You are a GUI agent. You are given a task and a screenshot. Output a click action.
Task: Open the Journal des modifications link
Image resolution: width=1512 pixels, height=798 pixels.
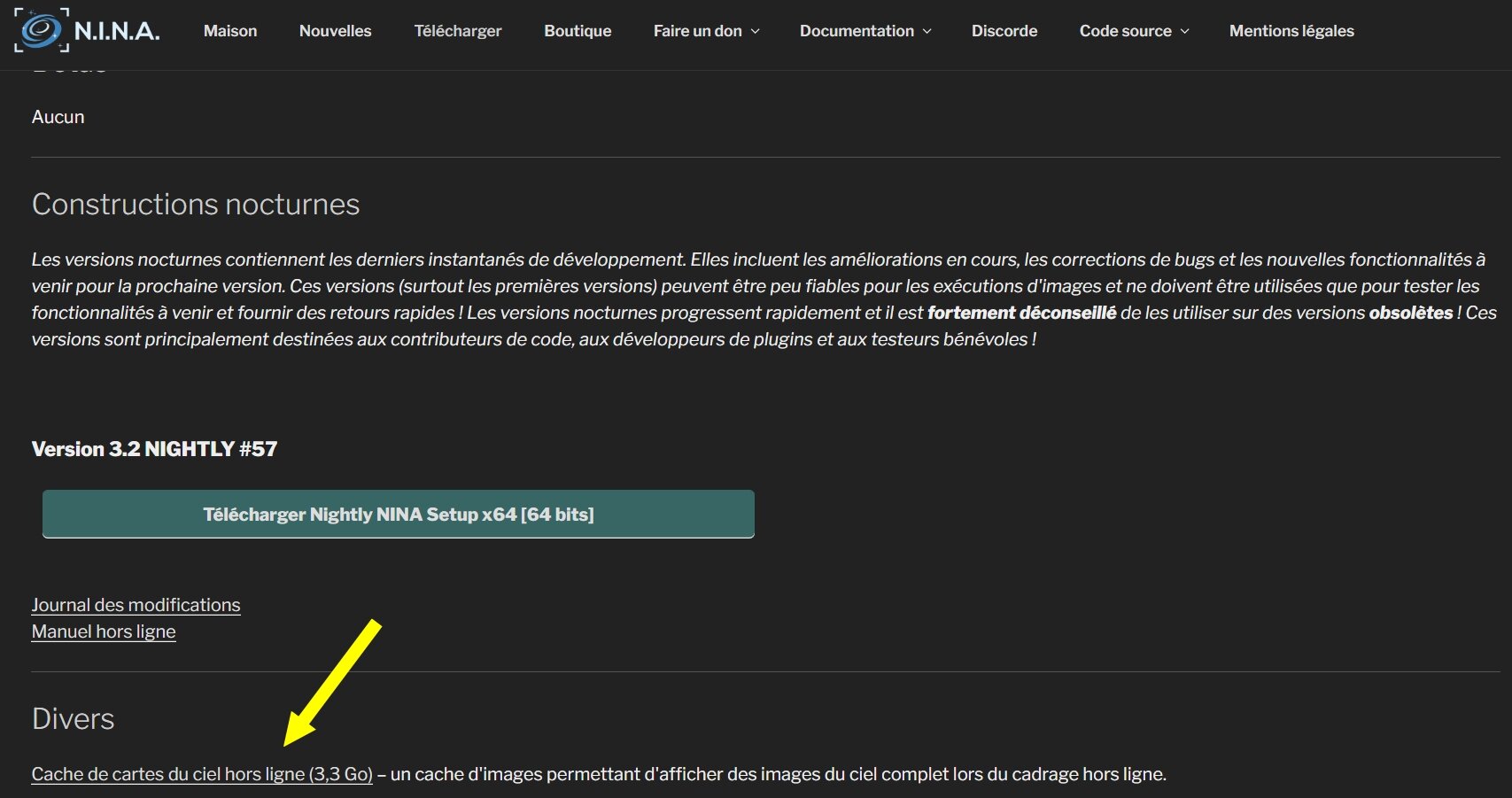click(136, 605)
